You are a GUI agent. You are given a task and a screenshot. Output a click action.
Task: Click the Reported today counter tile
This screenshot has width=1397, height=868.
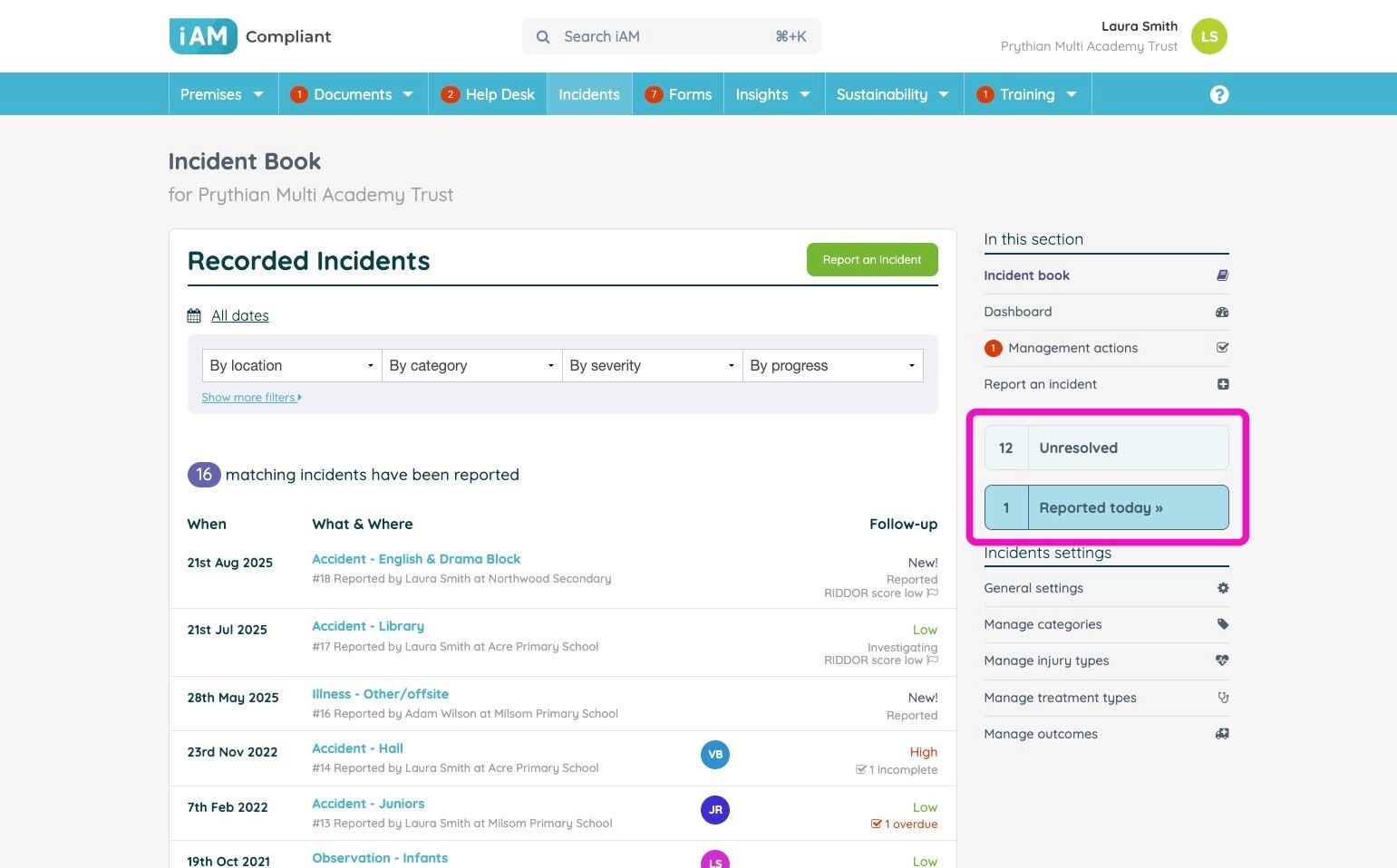click(x=1106, y=507)
